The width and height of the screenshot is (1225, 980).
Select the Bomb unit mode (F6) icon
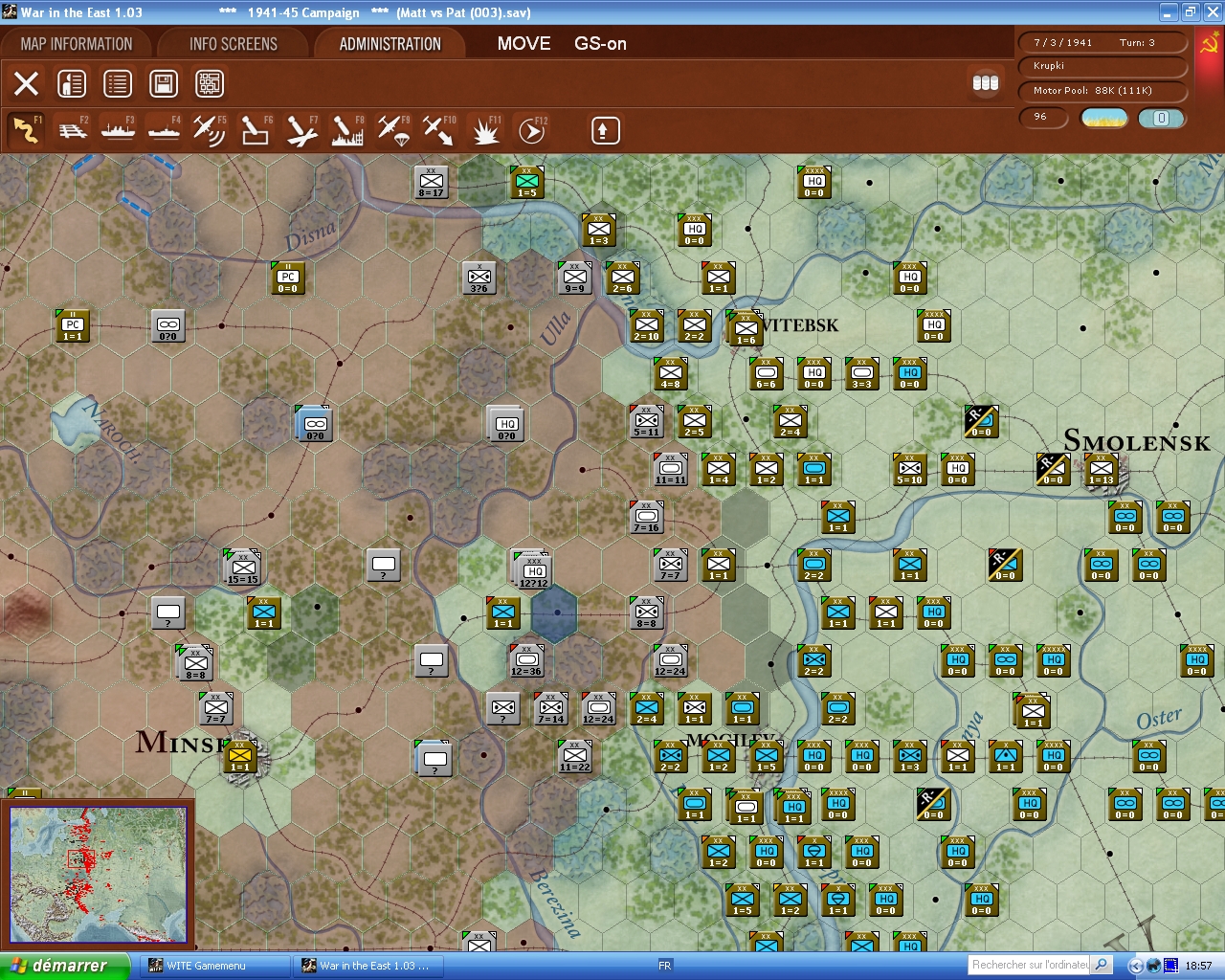(256, 130)
